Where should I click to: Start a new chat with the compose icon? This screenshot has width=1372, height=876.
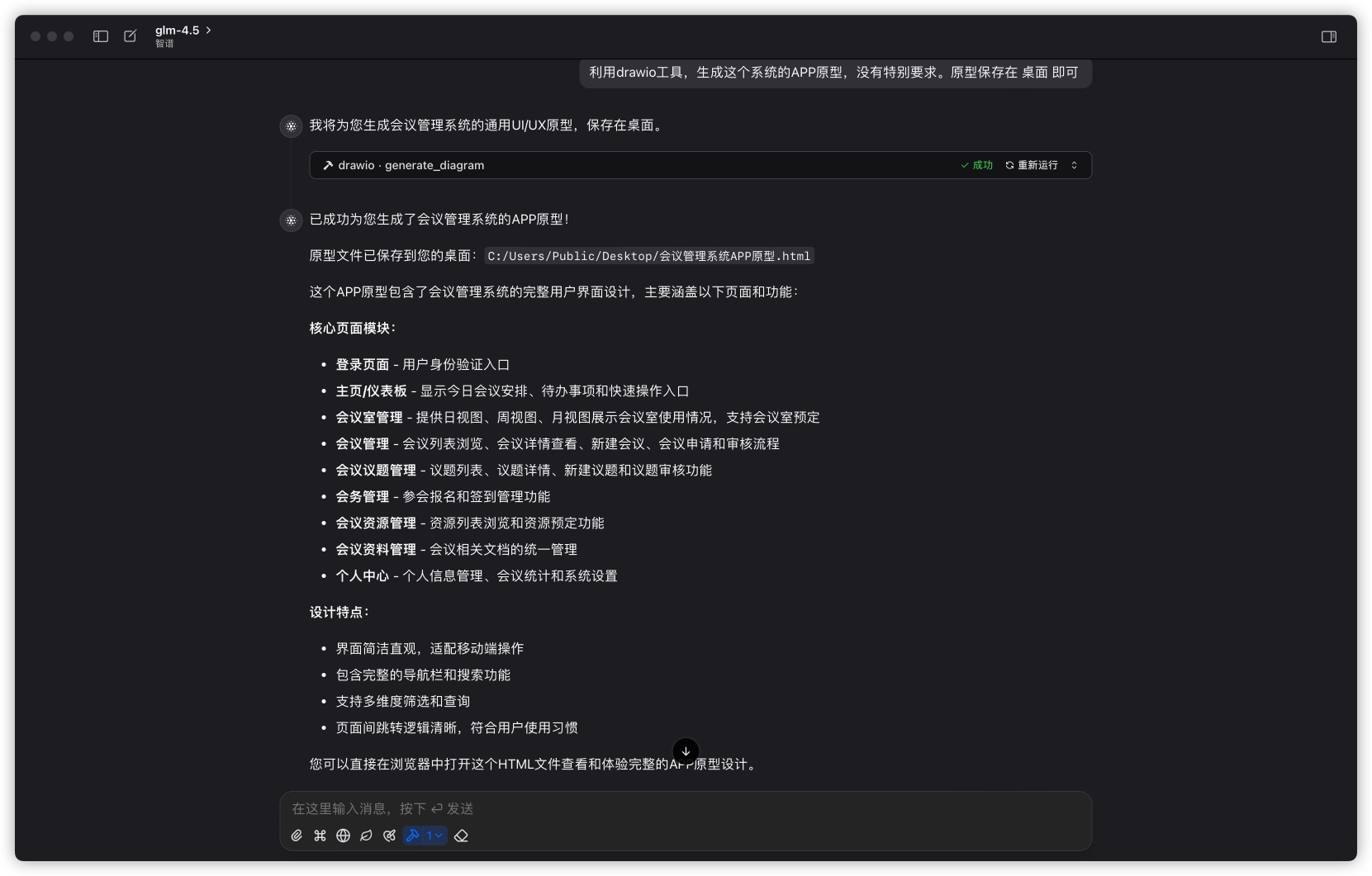131,36
